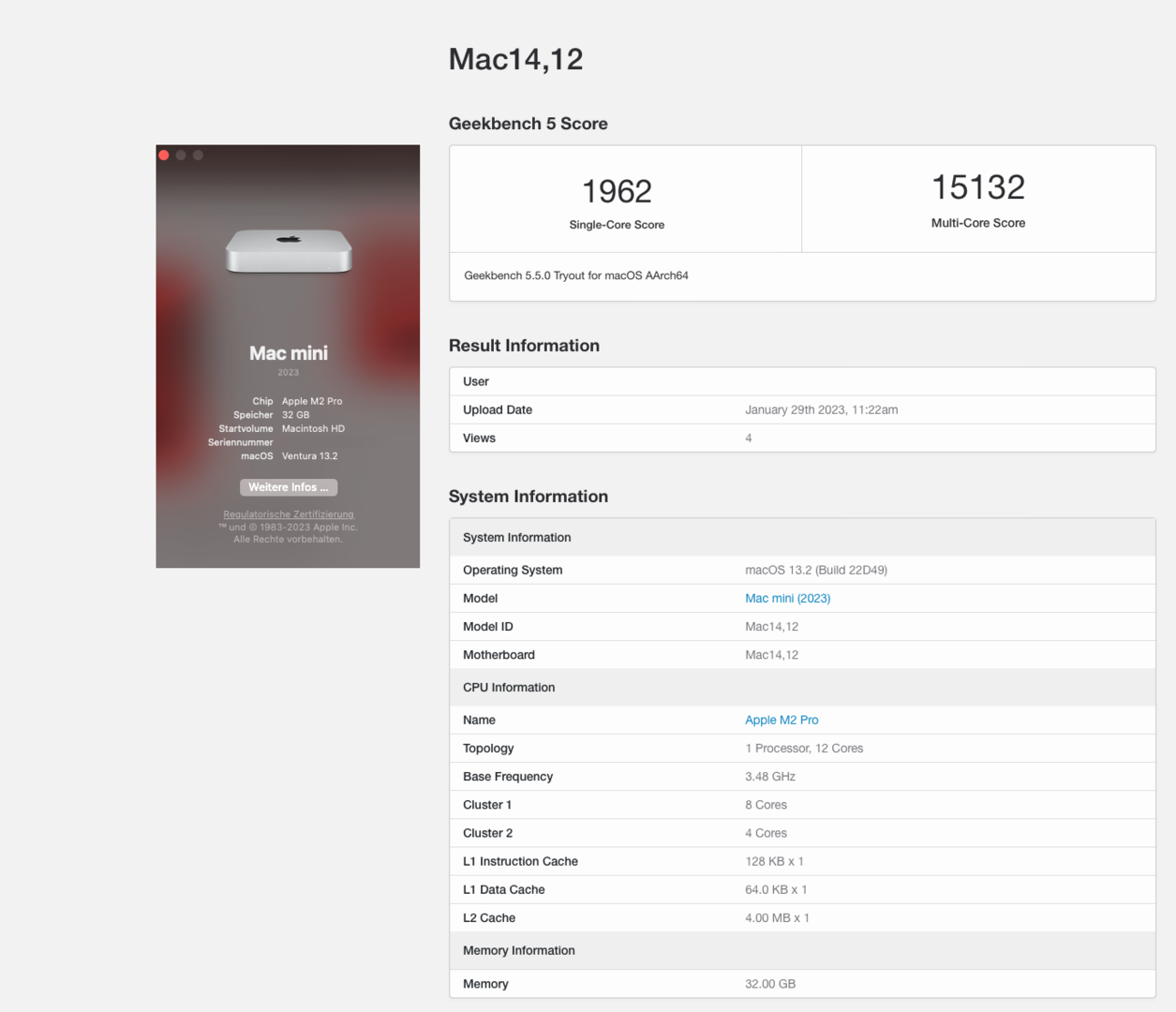Close the About This Mac window

[164, 156]
